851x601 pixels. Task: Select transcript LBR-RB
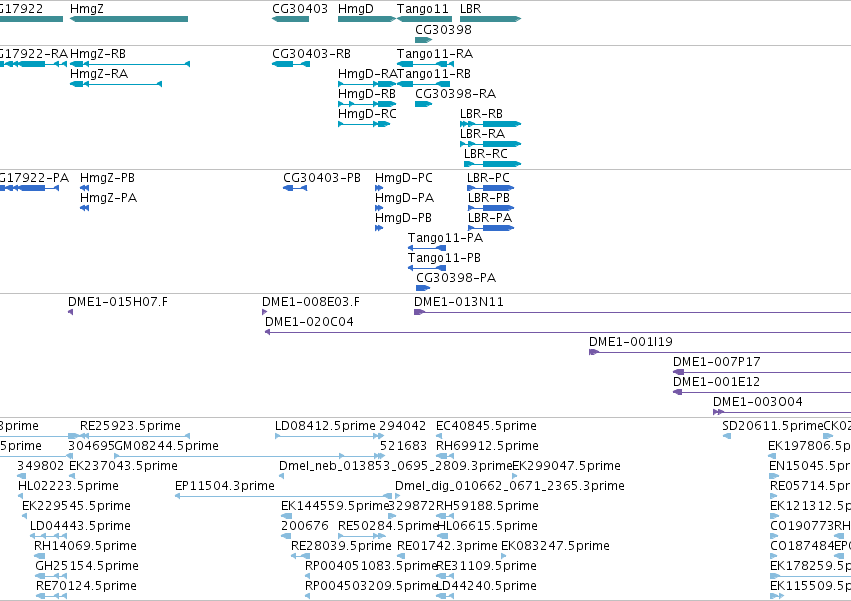(x=481, y=113)
